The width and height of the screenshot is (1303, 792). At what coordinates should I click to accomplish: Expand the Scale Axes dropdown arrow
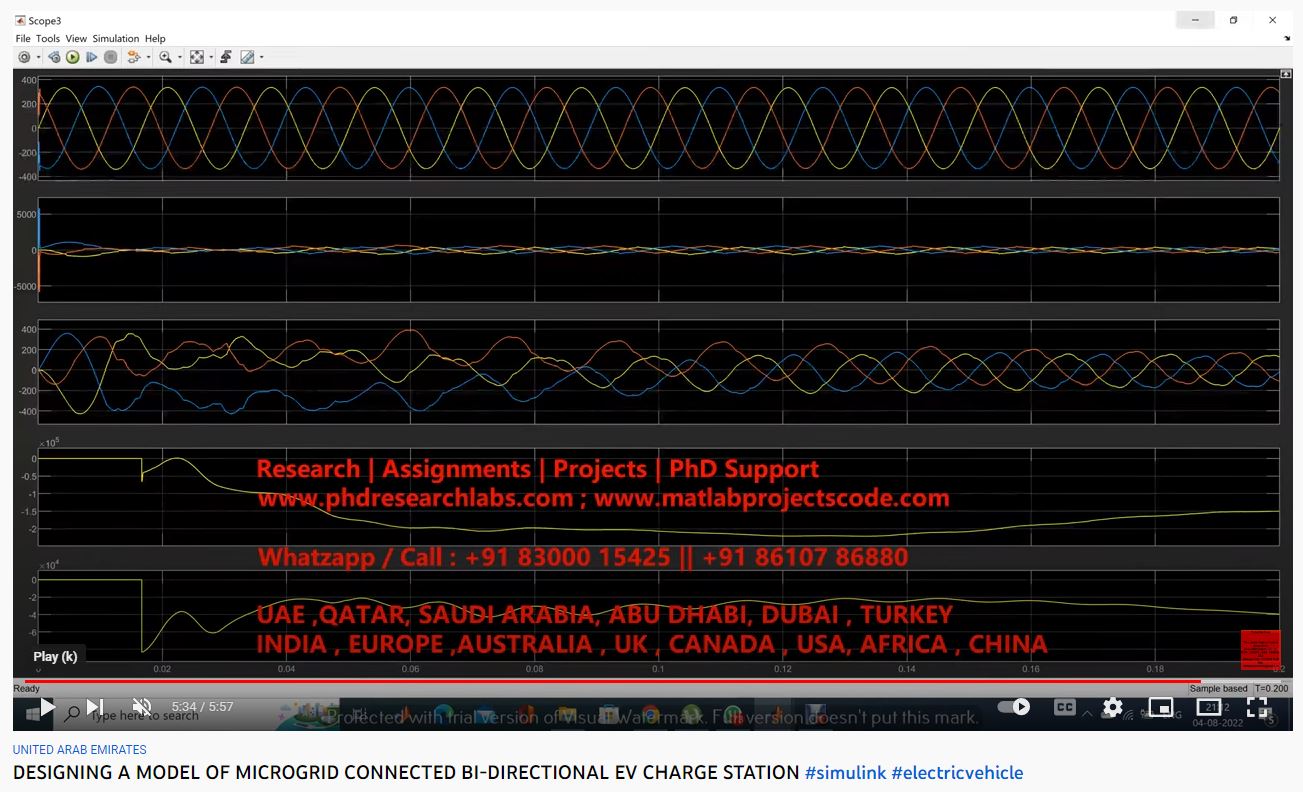(210, 57)
